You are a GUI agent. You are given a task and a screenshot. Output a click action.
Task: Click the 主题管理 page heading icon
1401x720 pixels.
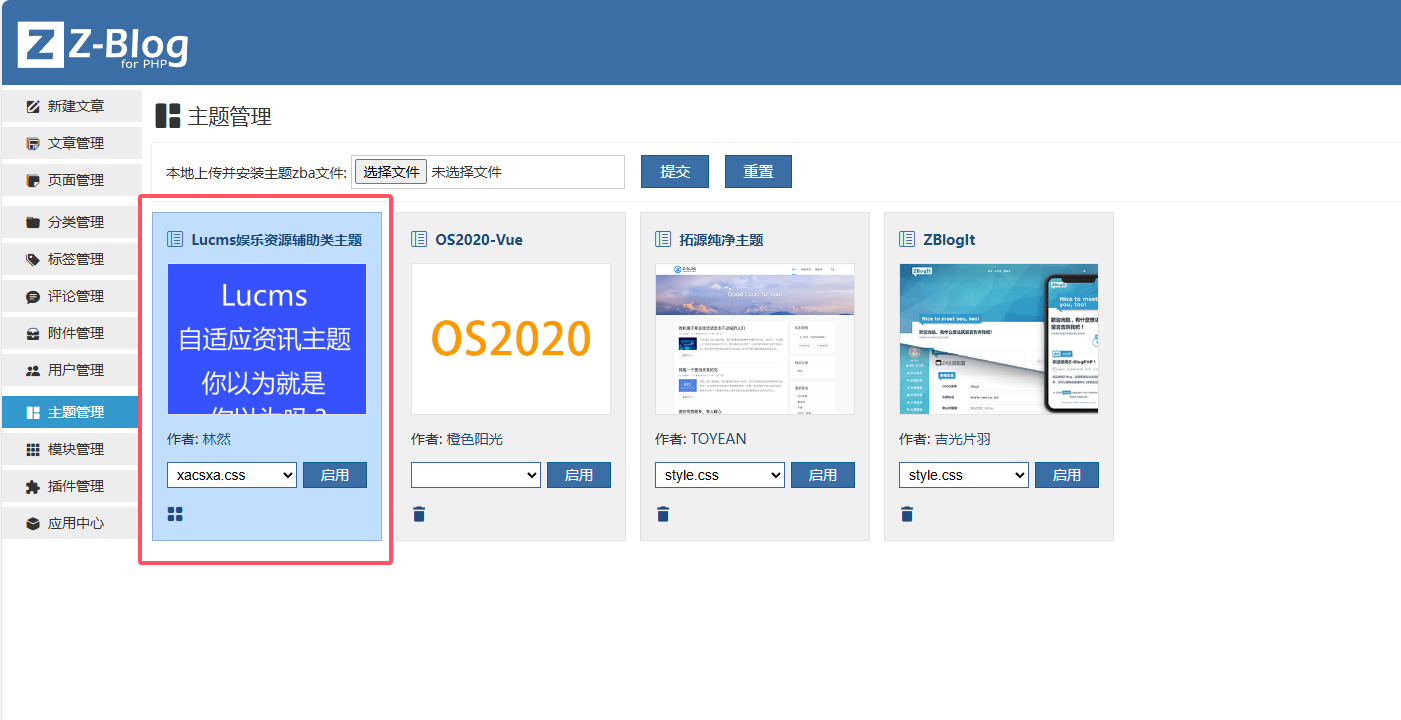168,116
